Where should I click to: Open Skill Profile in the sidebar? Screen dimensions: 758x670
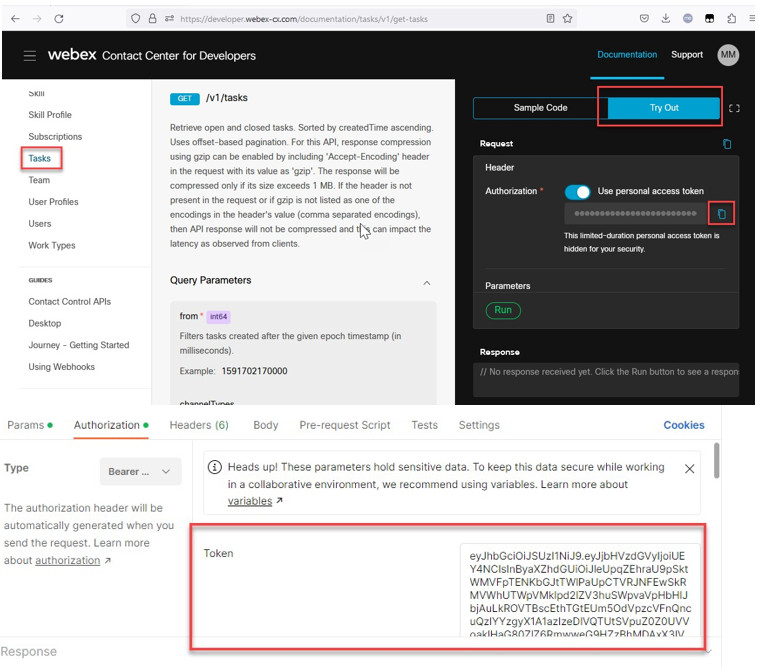[x=50, y=115]
